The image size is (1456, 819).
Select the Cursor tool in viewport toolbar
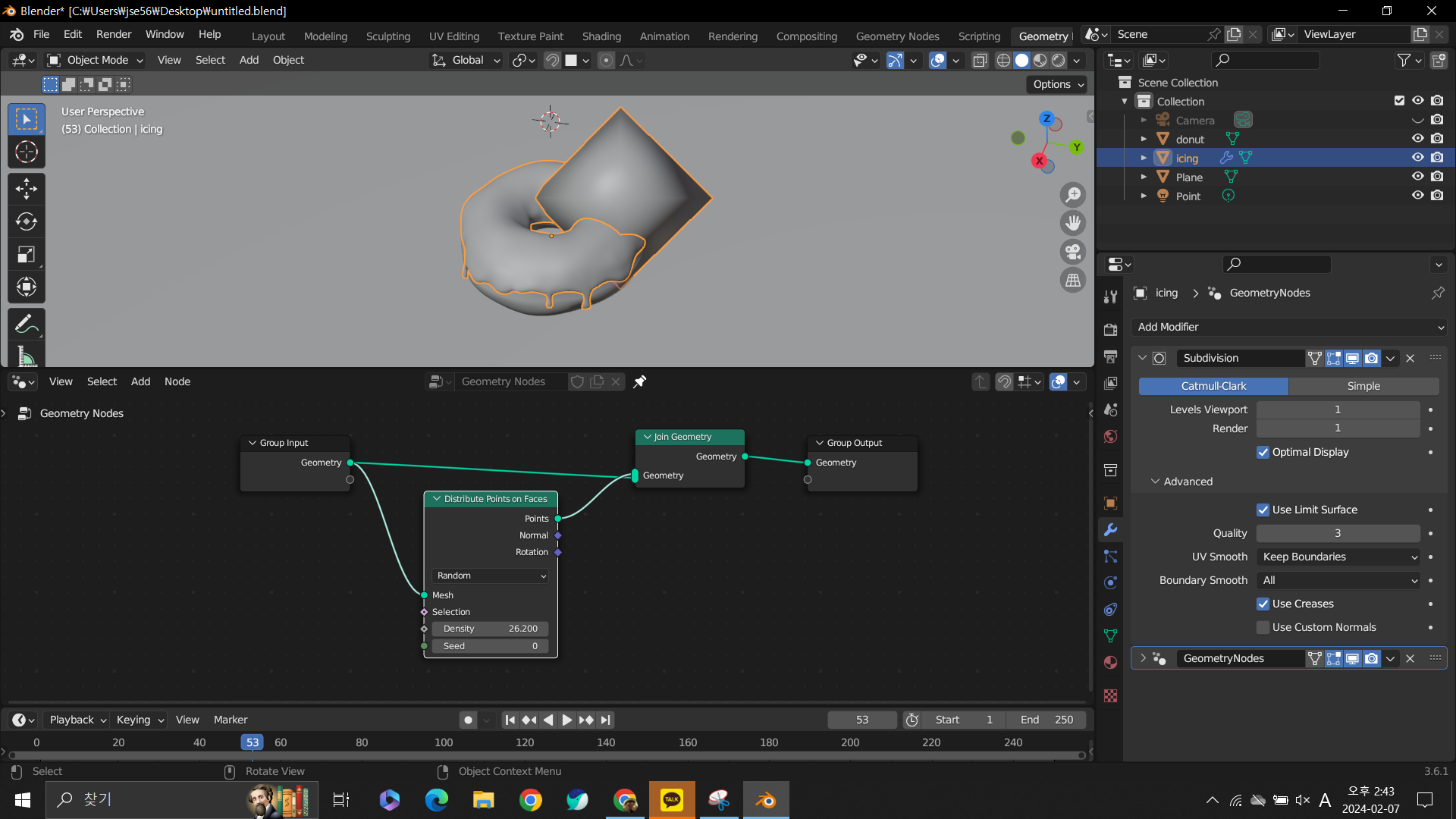pyautogui.click(x=27, y=152)
